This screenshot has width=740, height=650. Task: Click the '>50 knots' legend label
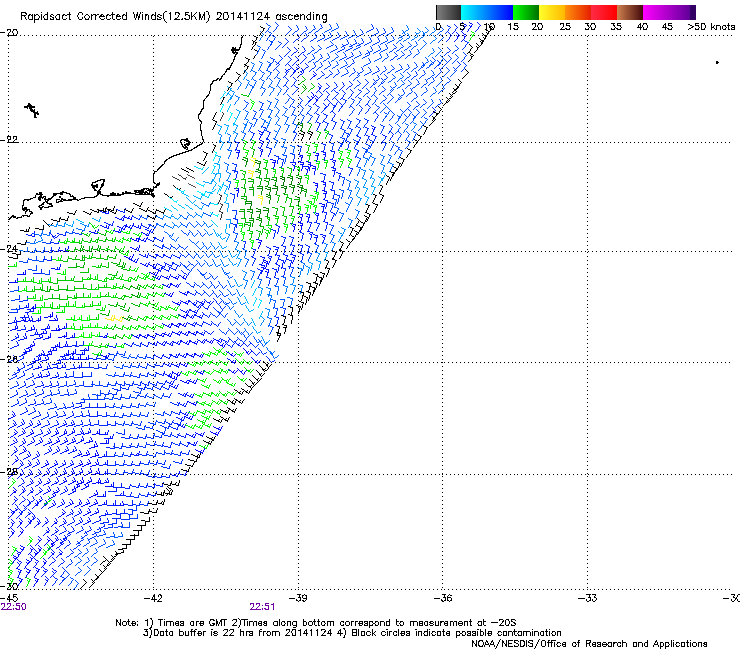711,27
